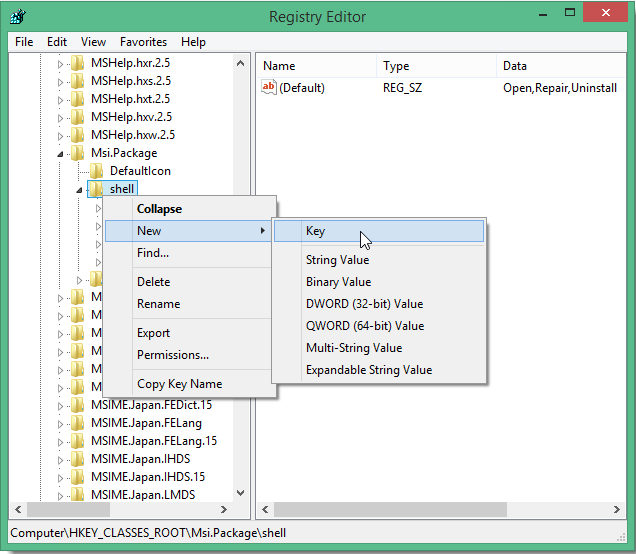Click the Open,Repair,Uninstall data cell
This screenshot has height=554, width=636.
point(560,88)
